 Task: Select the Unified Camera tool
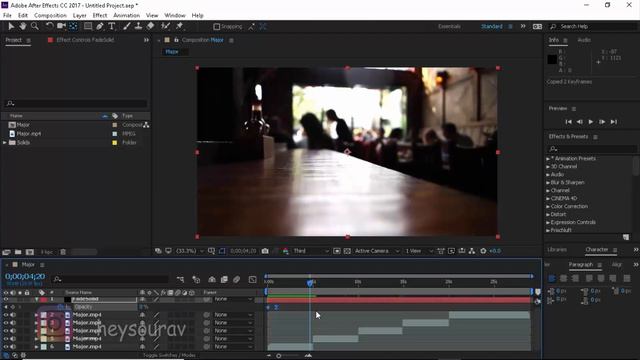61,26
